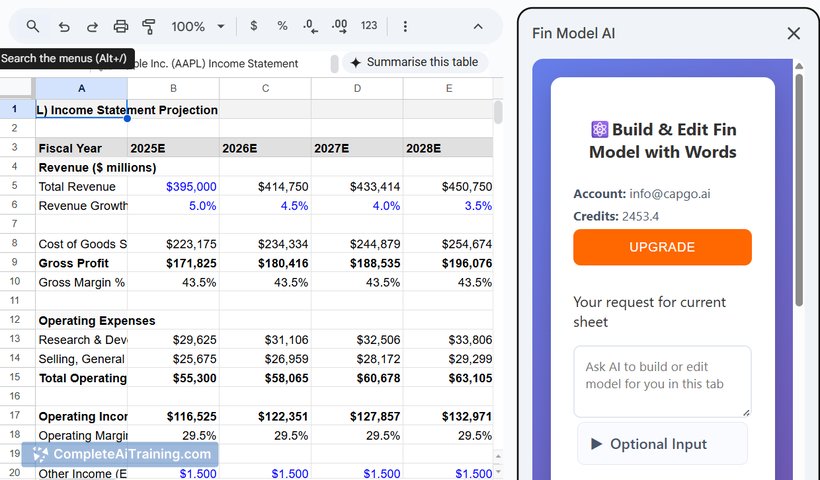
Task: Expand the Optional Input section
Action: [x=662, y=444]
